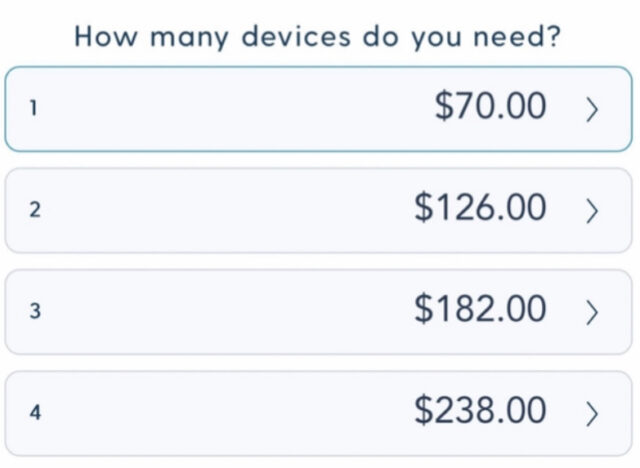This screenshot has height=468, width=640.
Task: Click the bottom card priced $238.00
Action: click(x=318, y=414)
